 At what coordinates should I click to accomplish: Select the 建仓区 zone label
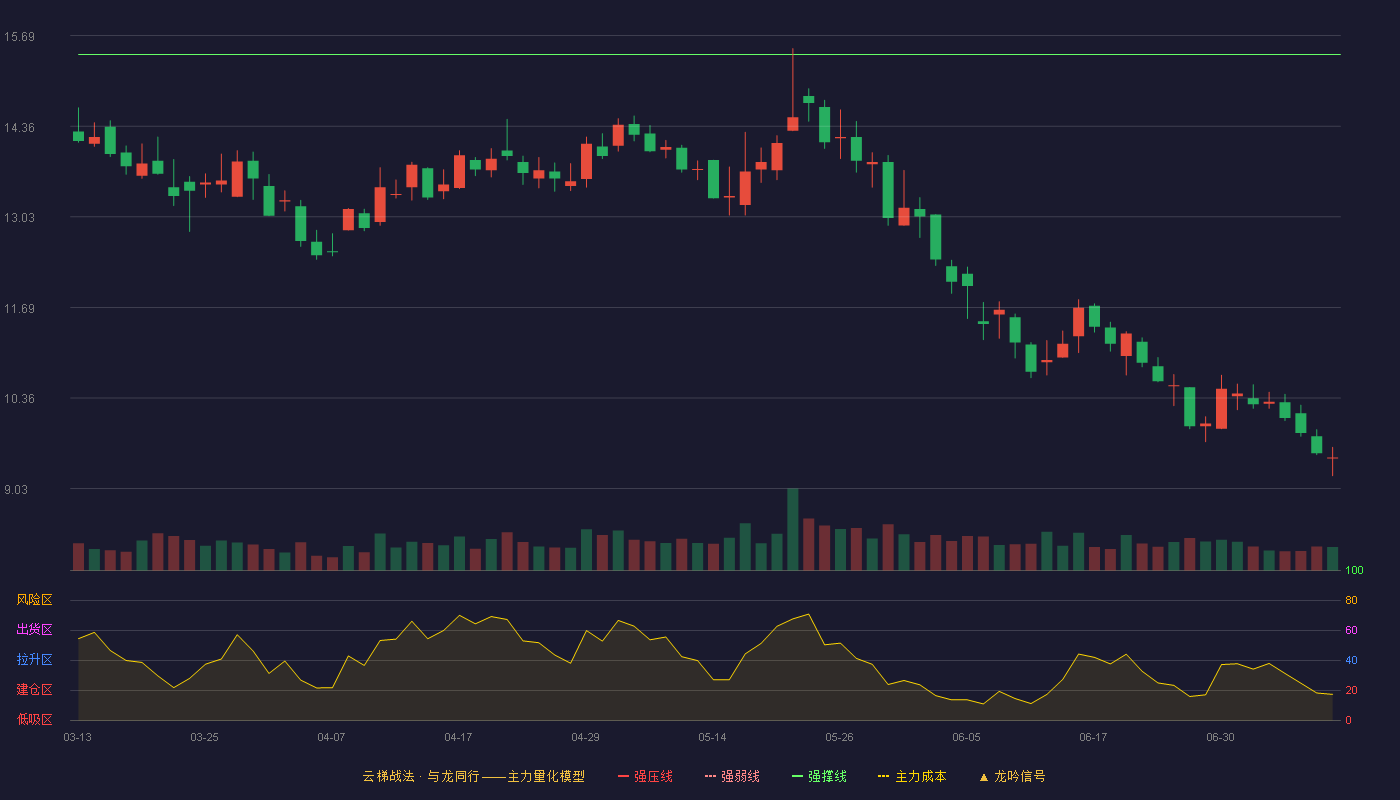[34, 690]
